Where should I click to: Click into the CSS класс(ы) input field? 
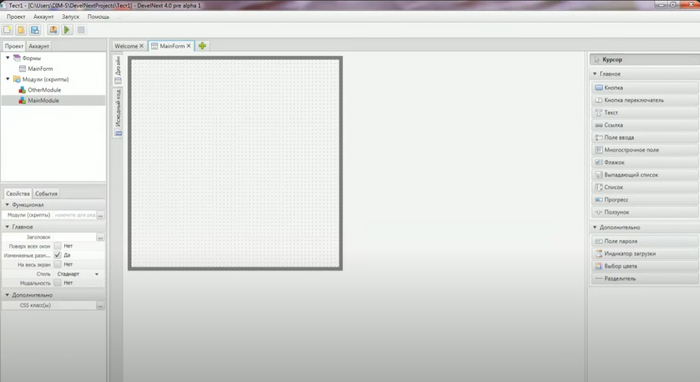[75, 306]
